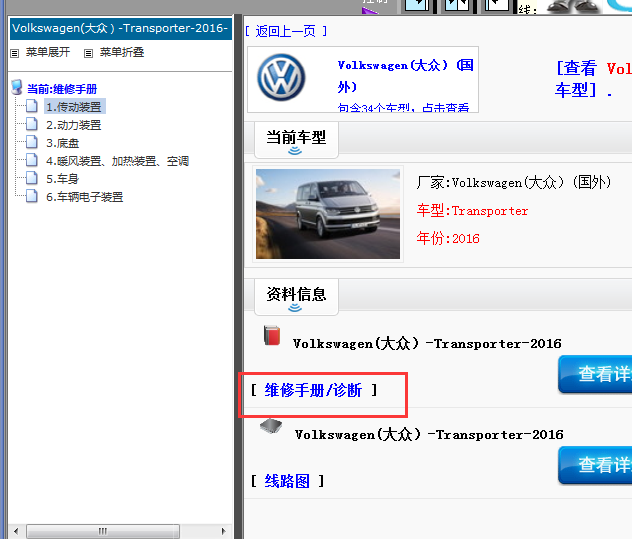Select the 当前:维修手册 root node
The width and height of the screenshot is (632, 539).
[x=62, y=89]
